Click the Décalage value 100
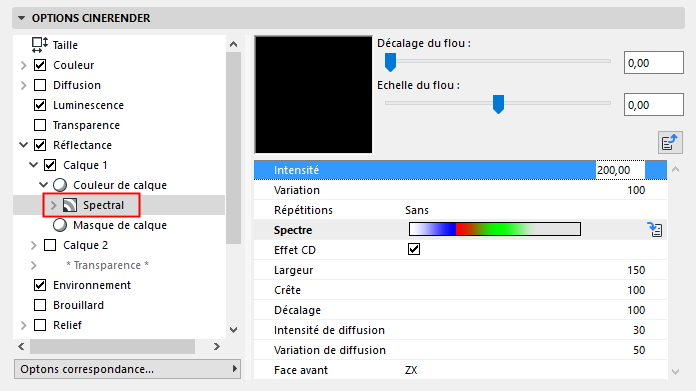 tap(636, 310)
